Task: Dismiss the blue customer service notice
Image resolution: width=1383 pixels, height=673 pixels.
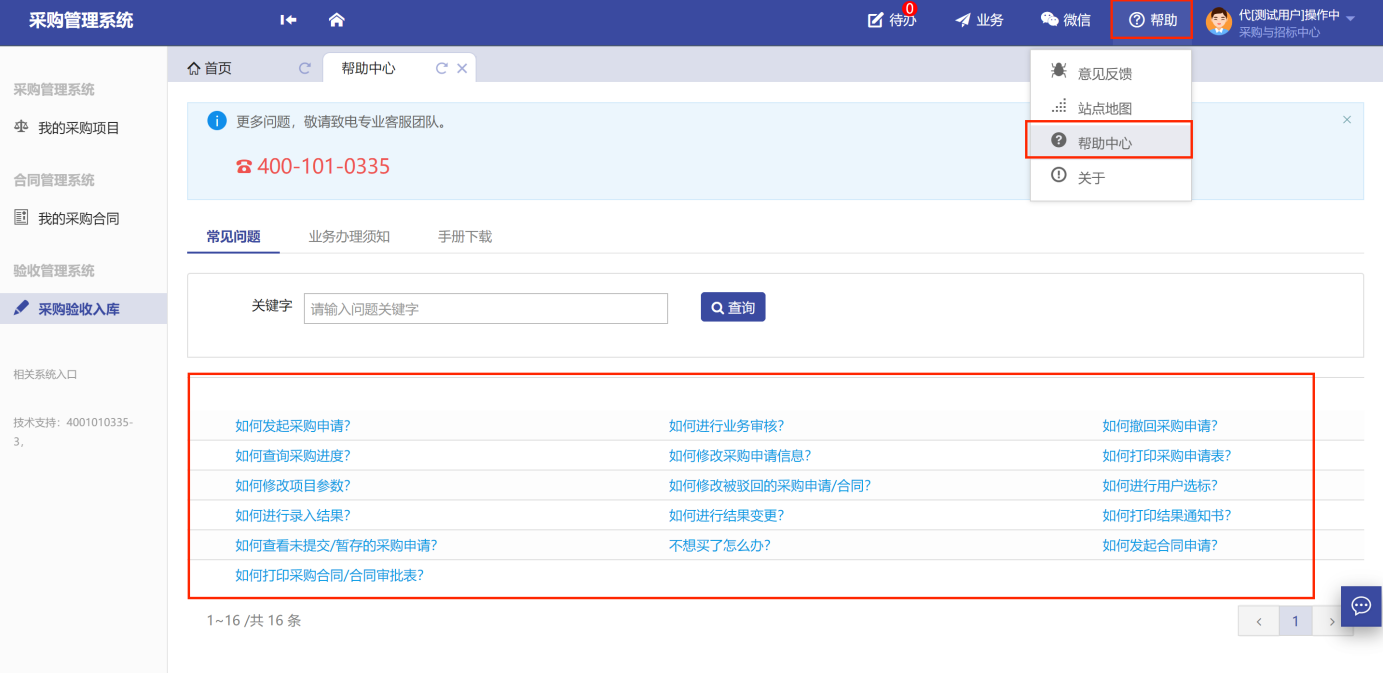Action: (1346, 120)
